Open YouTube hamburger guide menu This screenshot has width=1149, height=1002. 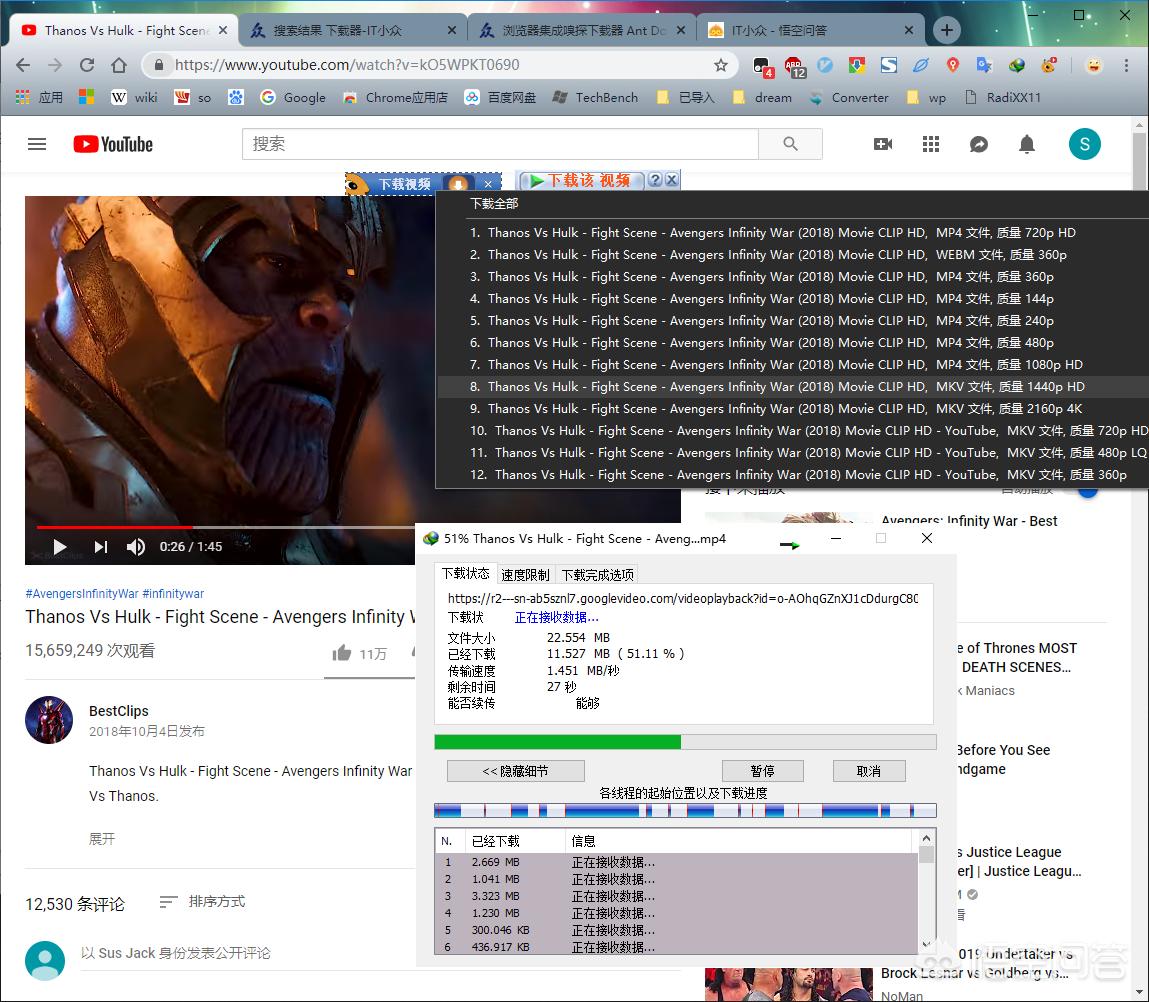(37, 144)
